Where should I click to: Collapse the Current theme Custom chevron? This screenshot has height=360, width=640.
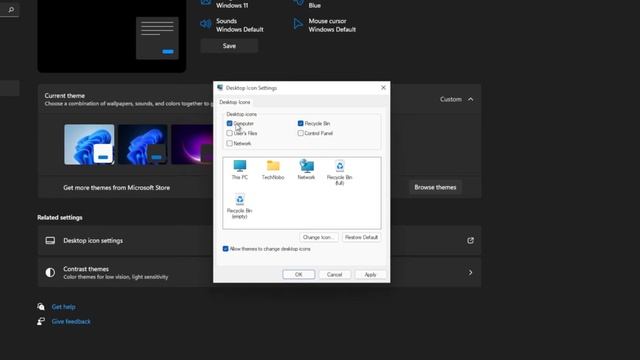click(471, 99)
